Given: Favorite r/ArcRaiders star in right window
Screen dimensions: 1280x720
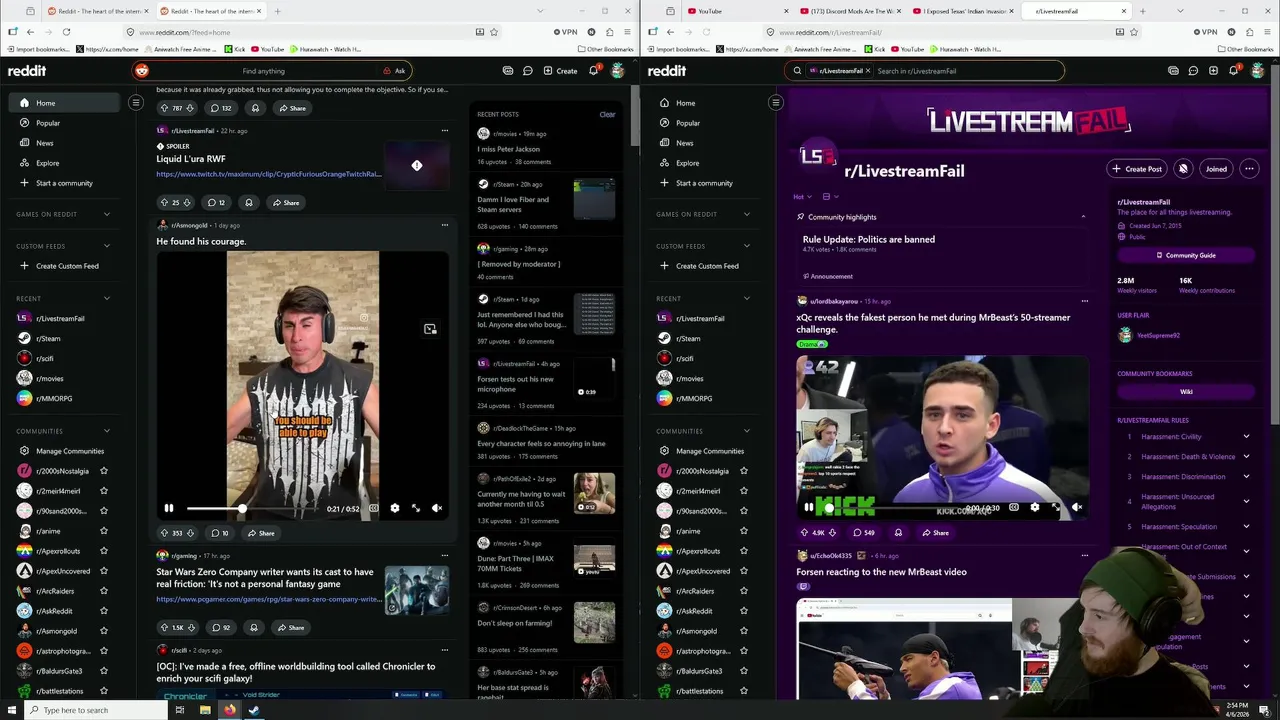Looking at the screenshot, I should point(744,591).
